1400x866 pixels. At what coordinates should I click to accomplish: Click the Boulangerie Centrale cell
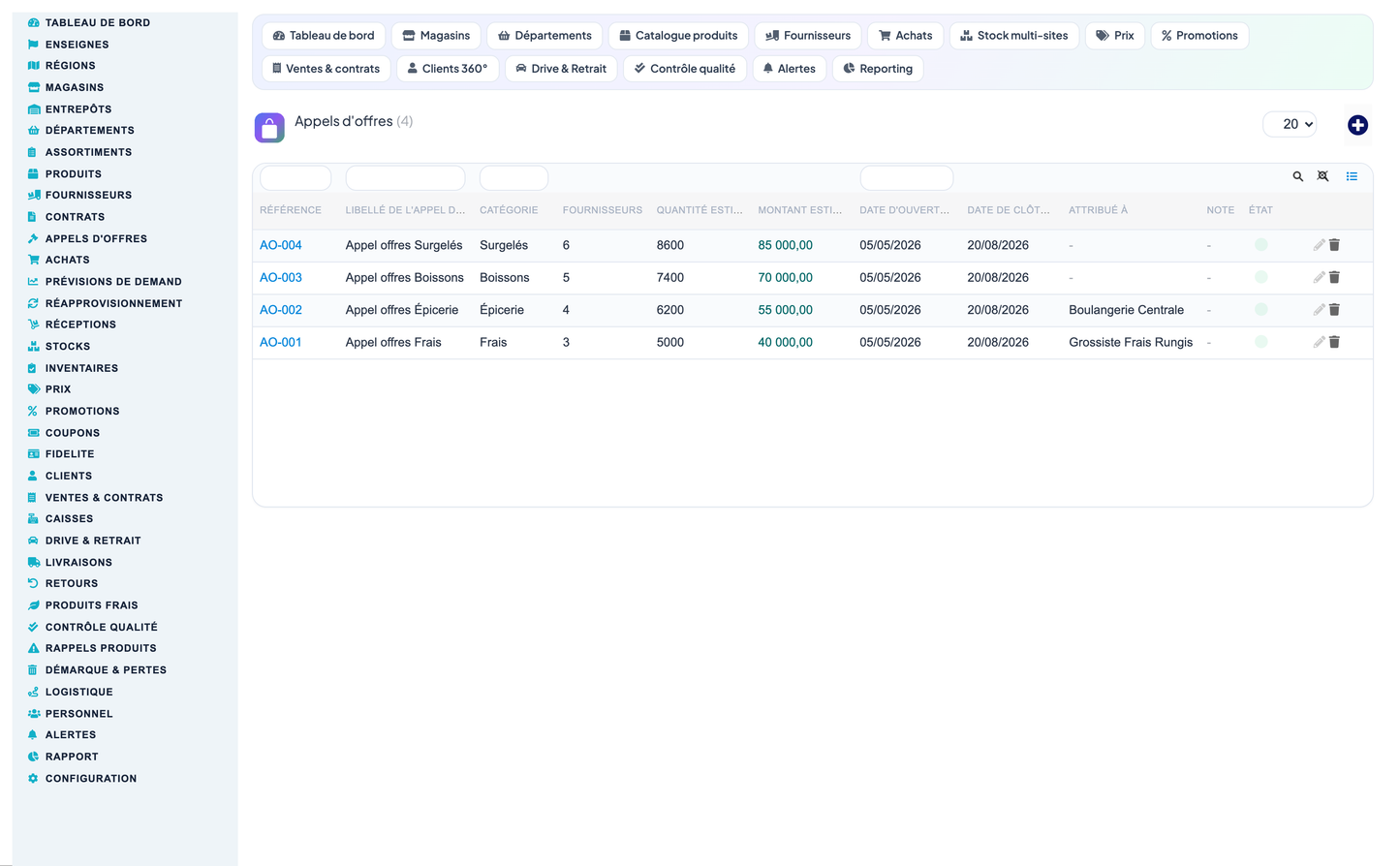(x=1126, y=310)
